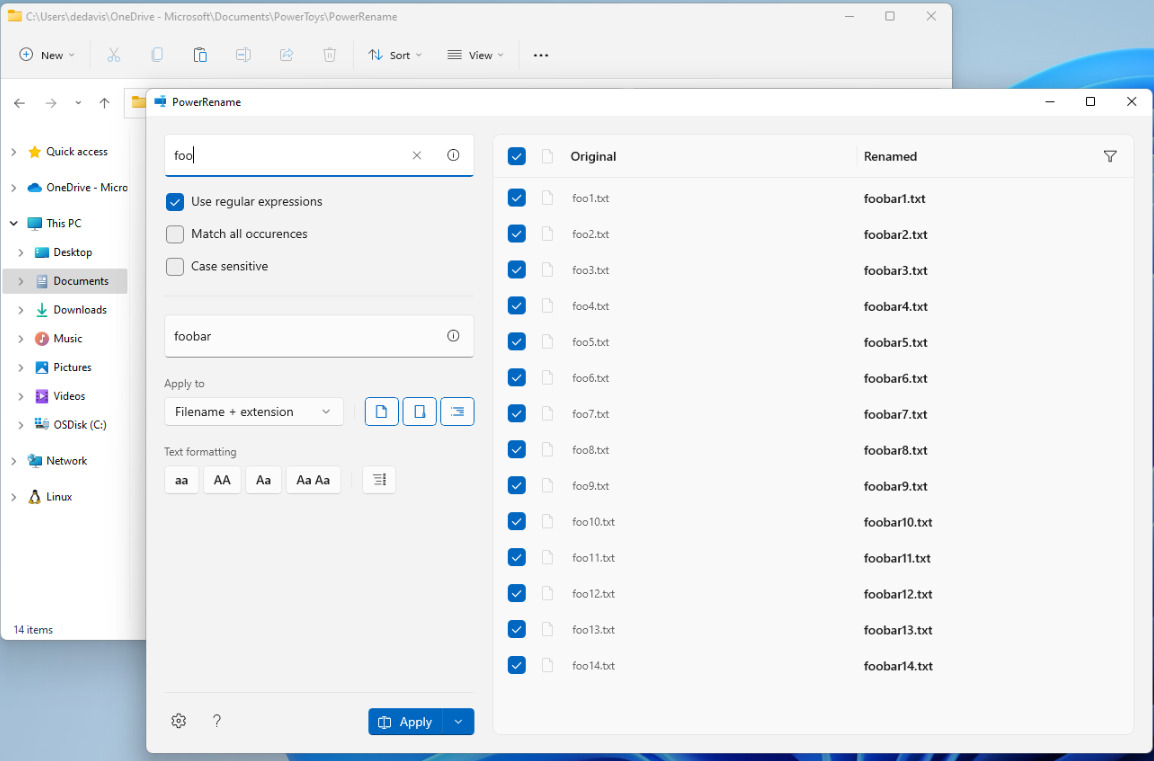The width and height of the screenshot is (1154, 761).
Task: Click the info icon in the search field
Action: coord(453,155)
